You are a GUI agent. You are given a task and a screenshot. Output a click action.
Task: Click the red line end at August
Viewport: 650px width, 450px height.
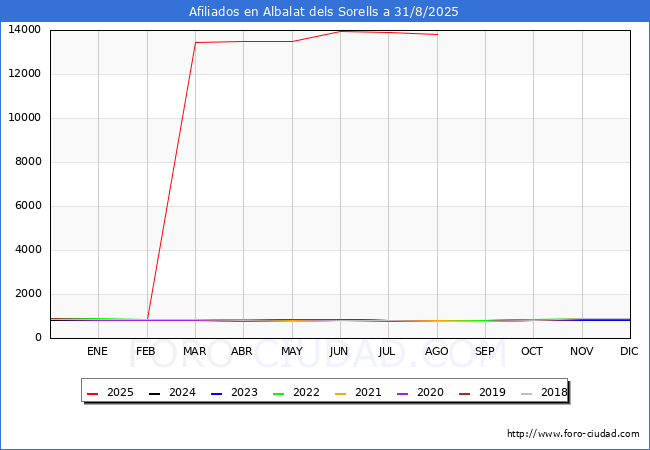[437, 34]
